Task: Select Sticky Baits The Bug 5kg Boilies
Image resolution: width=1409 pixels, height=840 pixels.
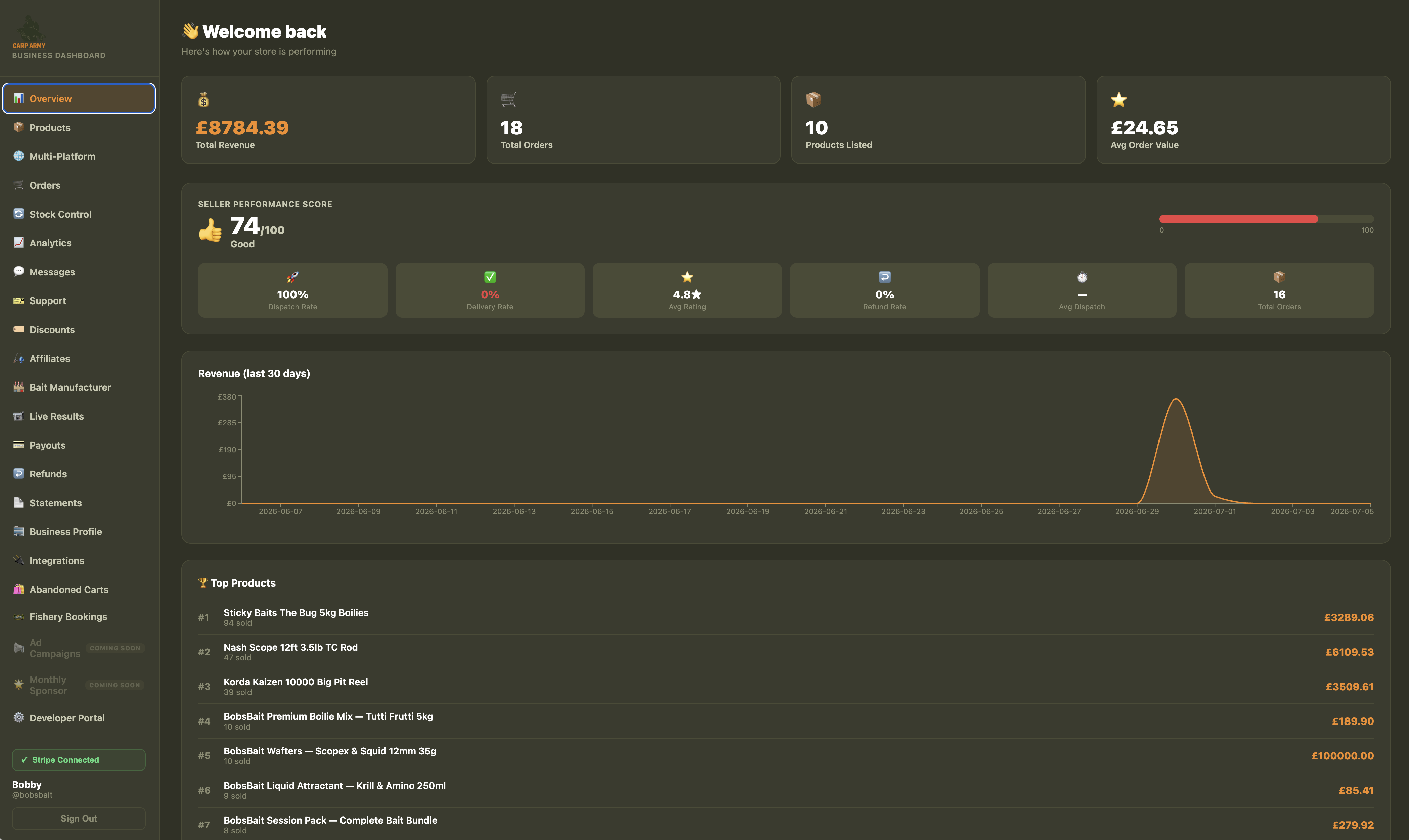Action: tap(786, 617)
